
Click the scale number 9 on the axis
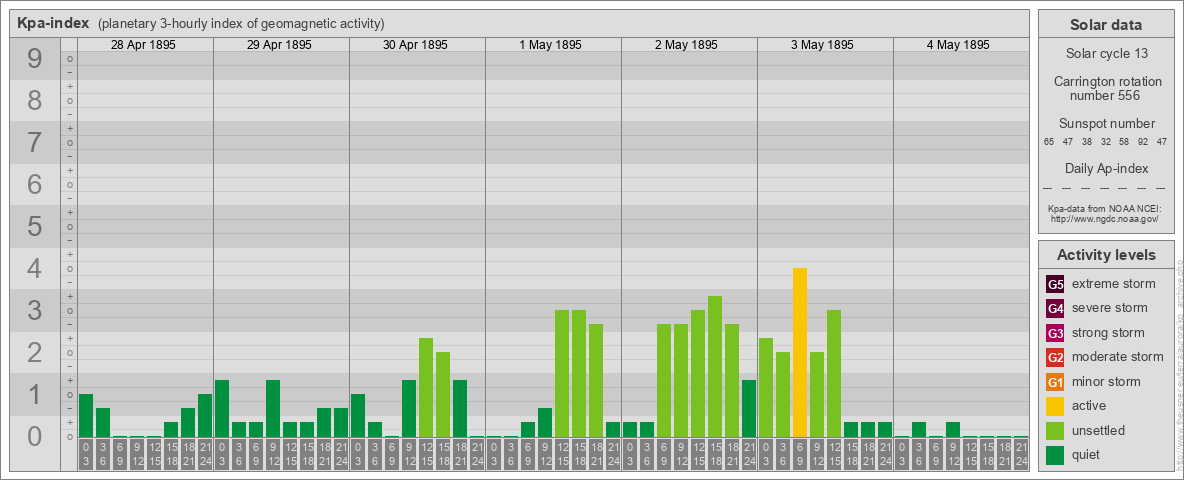coord(35,59)
